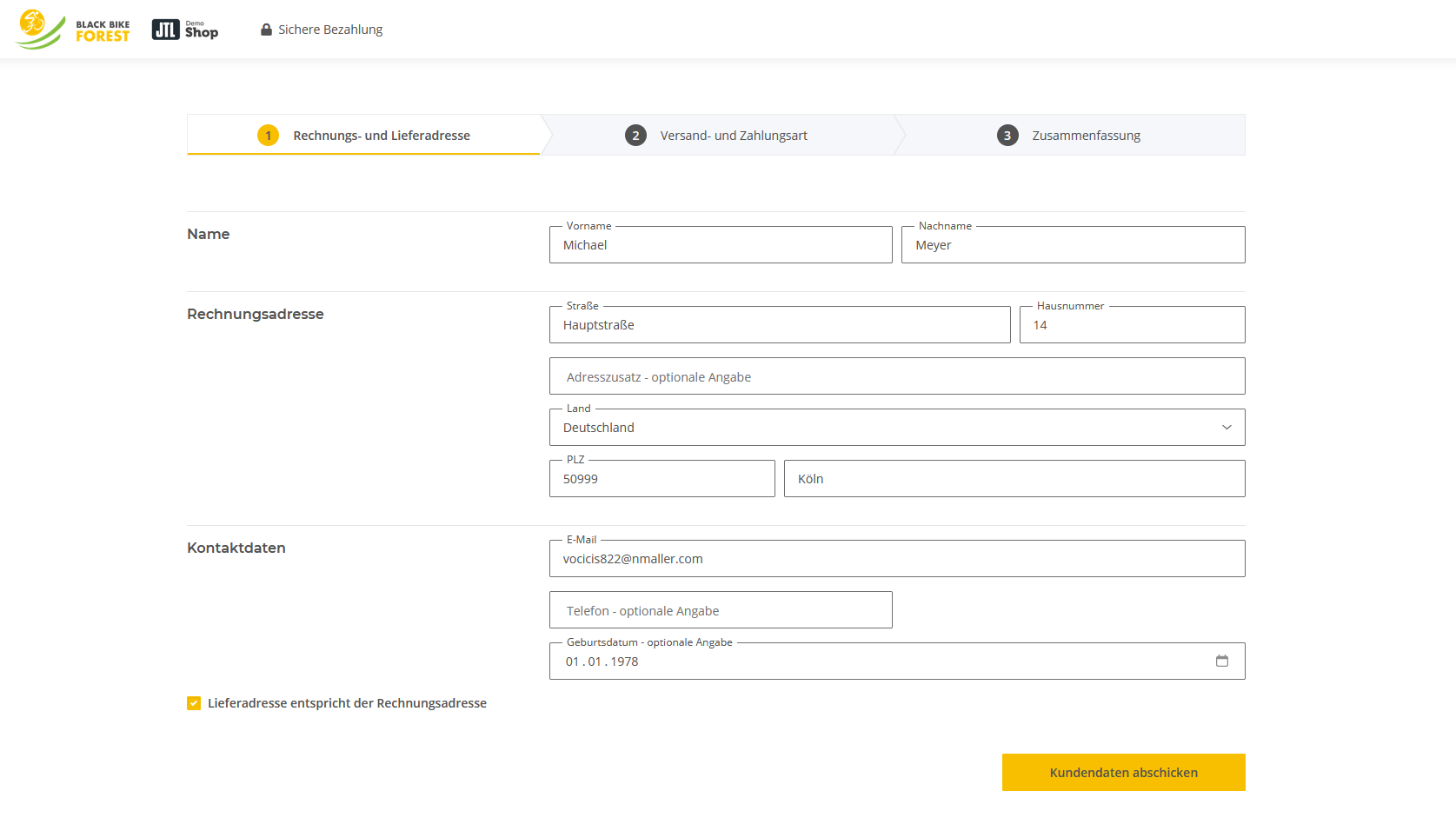
Task: Click the Black Bike Forest logo
Action: pos(73,30)
